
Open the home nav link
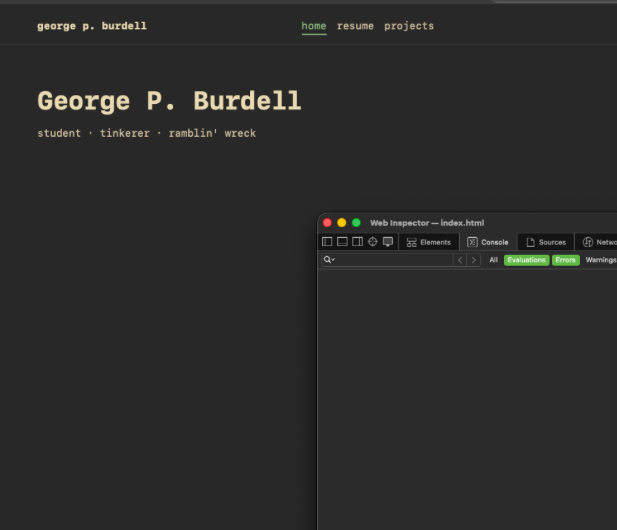click(314, 26)
